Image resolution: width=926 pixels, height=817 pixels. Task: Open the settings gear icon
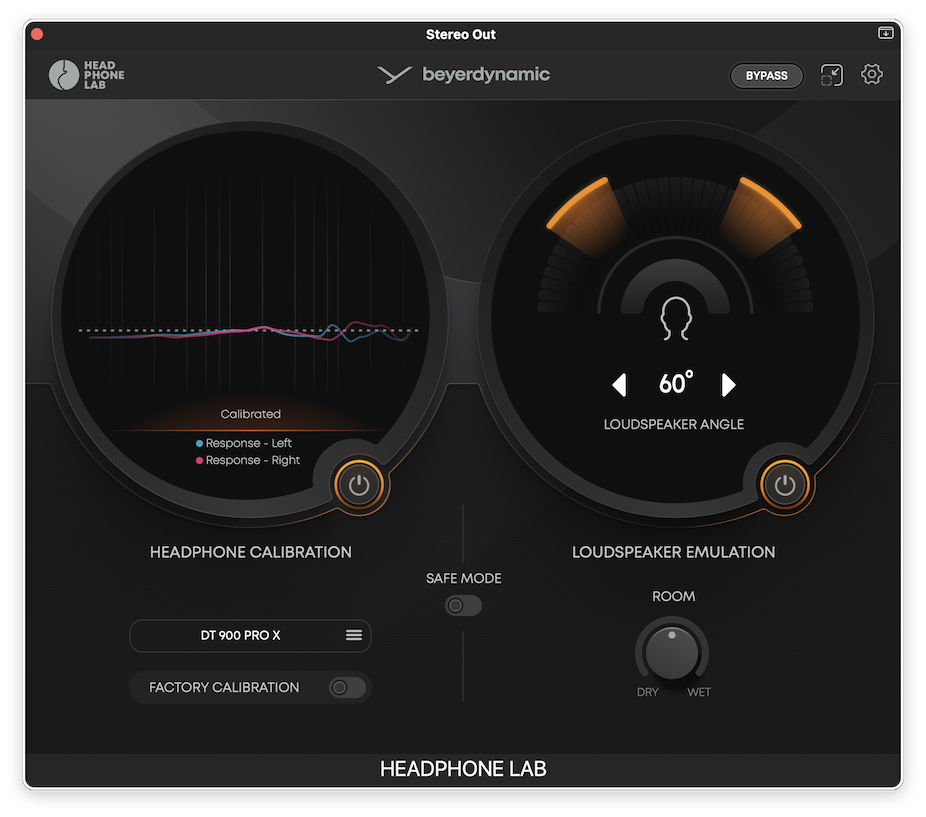(871, 74)
